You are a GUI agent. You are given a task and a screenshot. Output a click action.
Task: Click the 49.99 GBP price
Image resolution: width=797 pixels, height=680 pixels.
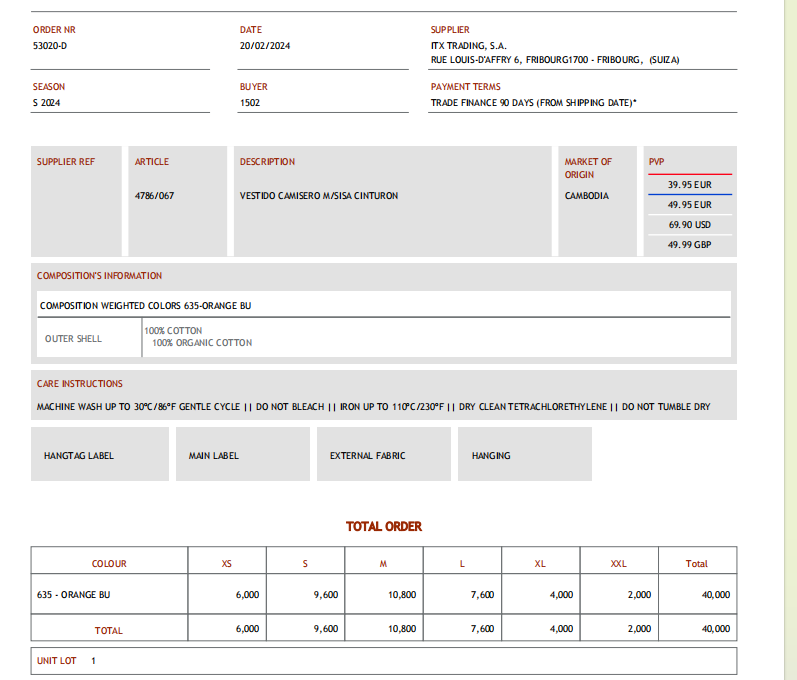(x=689, y=245)
